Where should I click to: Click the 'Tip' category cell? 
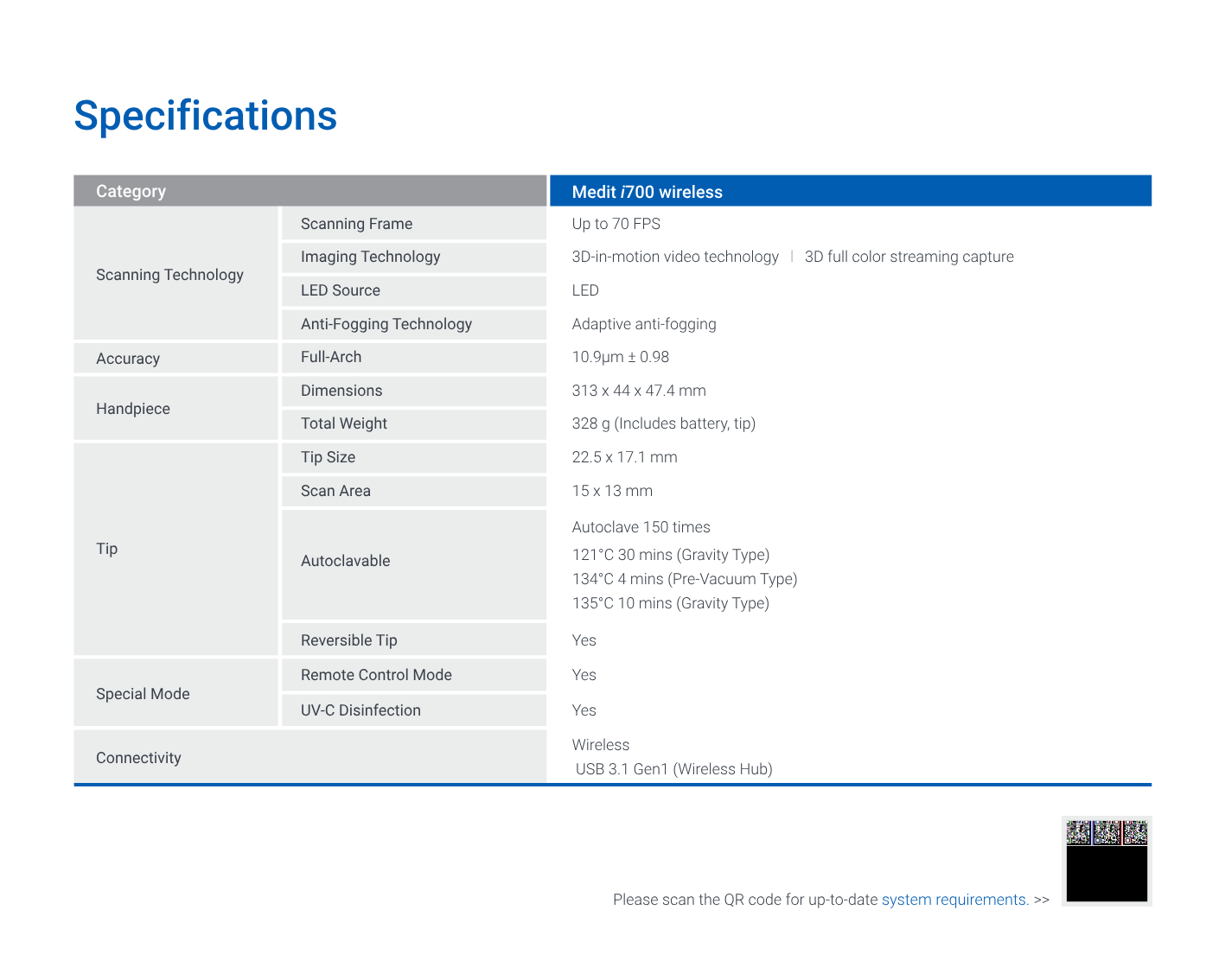pos(176,549)
